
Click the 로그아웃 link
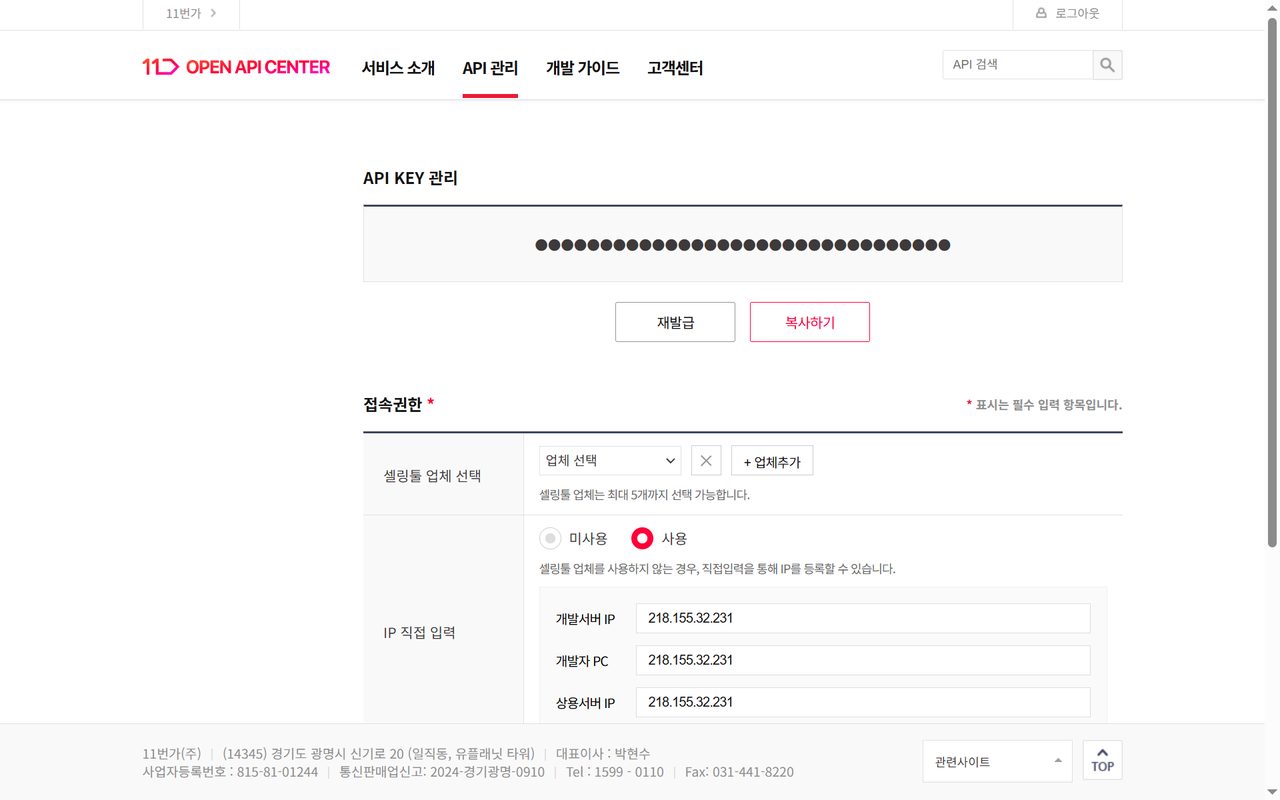(x=1077, y=13)
